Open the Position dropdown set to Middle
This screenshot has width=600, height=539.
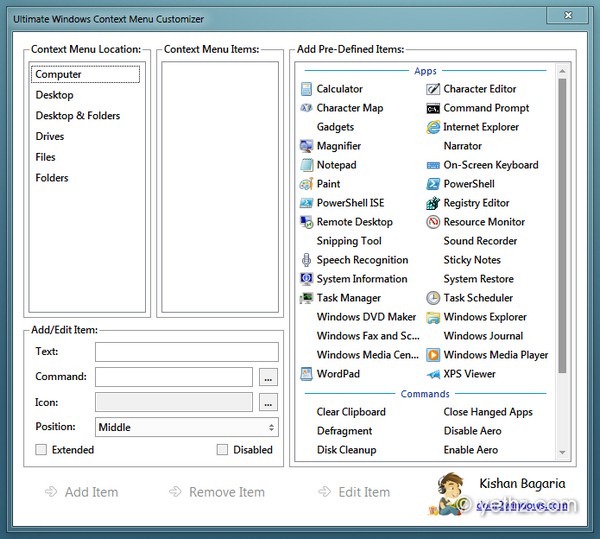coord(186,427)
